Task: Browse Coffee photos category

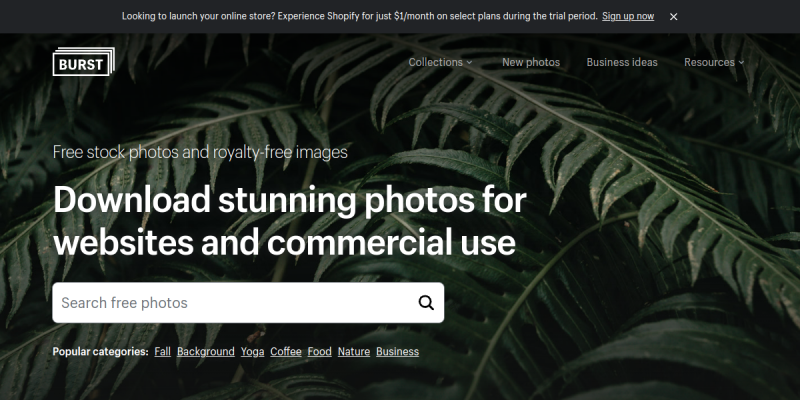Action: pos(286,352)
